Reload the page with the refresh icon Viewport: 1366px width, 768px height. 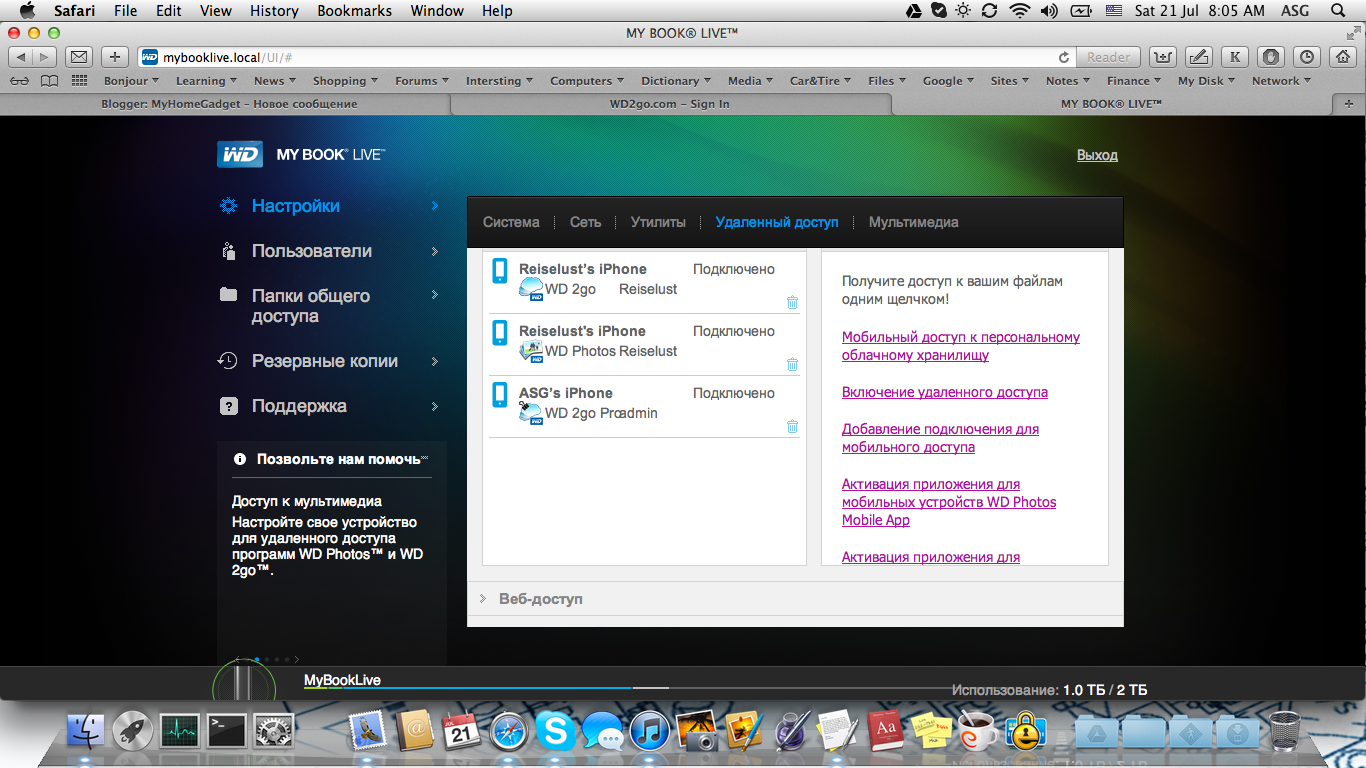pyautogui.click(x=1064, y=58)
